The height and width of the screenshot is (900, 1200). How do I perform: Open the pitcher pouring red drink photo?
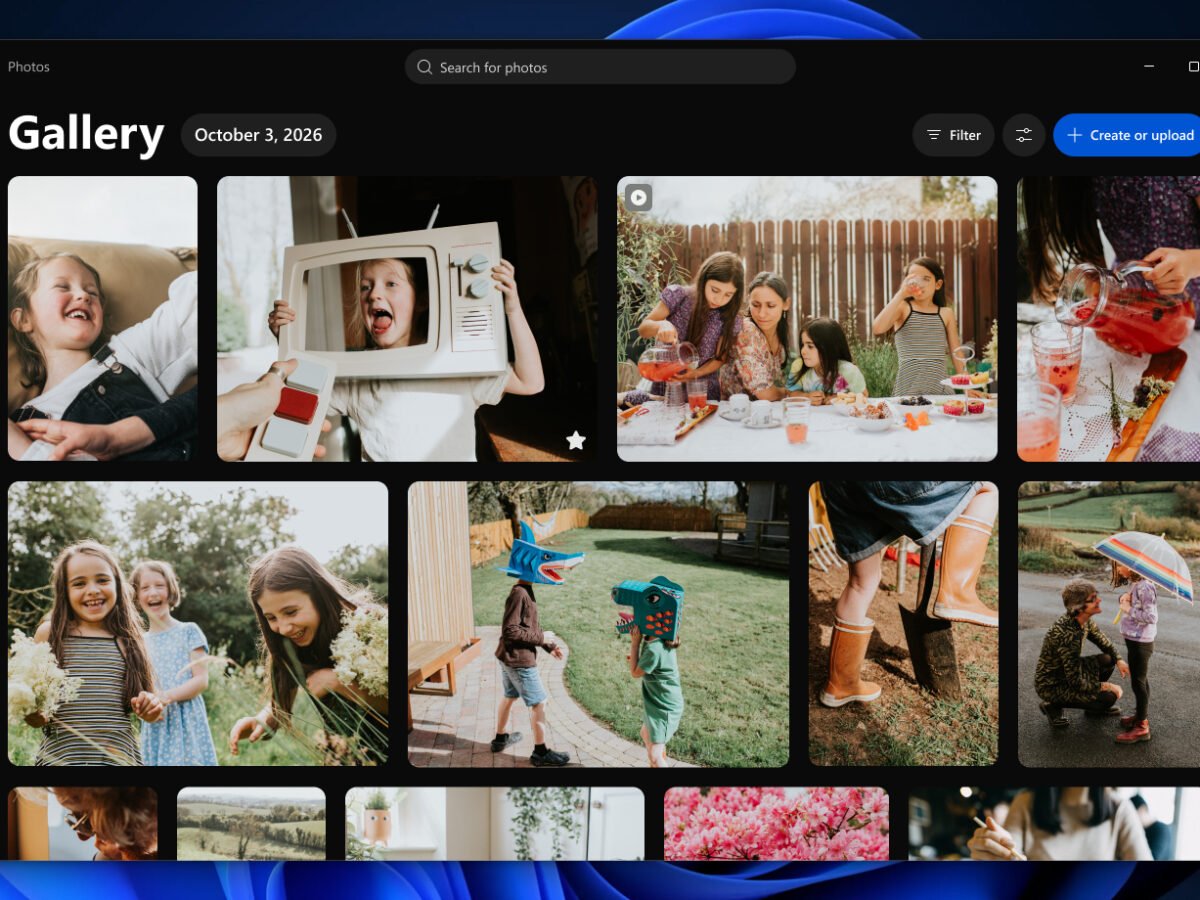pos(1108,319)
